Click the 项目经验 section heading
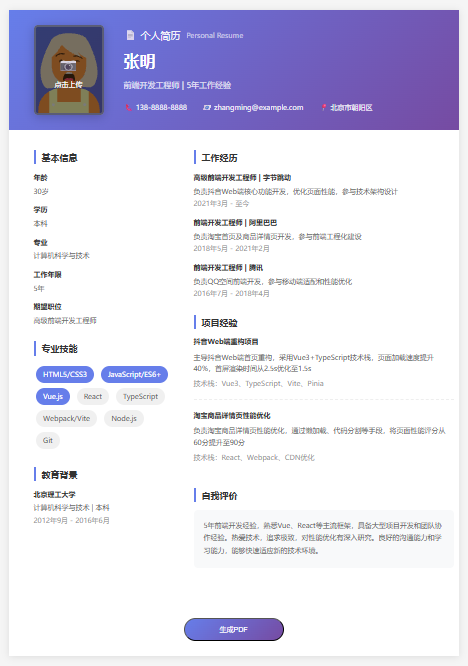Screen dimensions: 468x666 click(220, 323)
